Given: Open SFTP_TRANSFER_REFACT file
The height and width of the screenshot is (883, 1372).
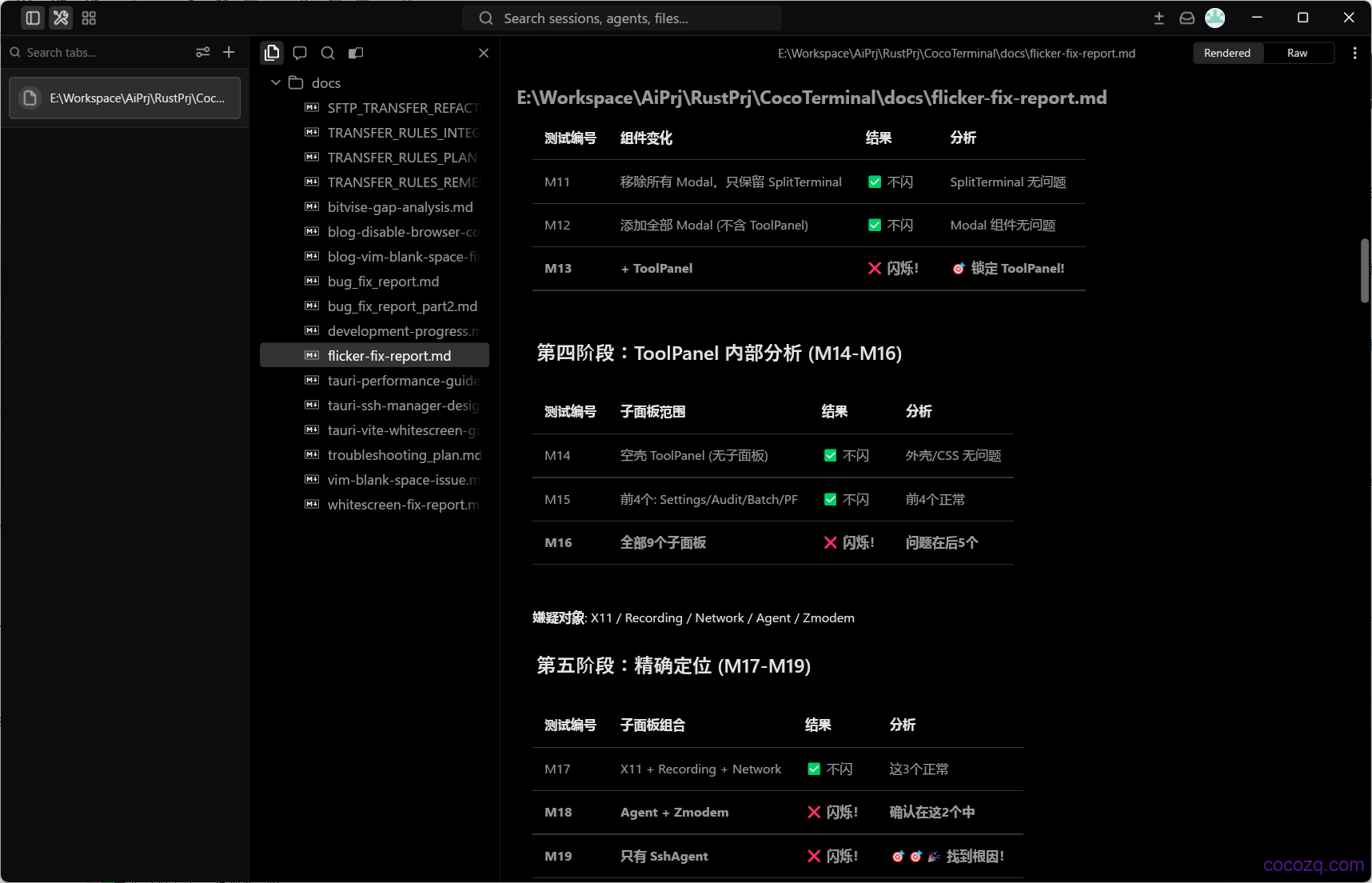Looking at the screenshot, I should 374,107.
